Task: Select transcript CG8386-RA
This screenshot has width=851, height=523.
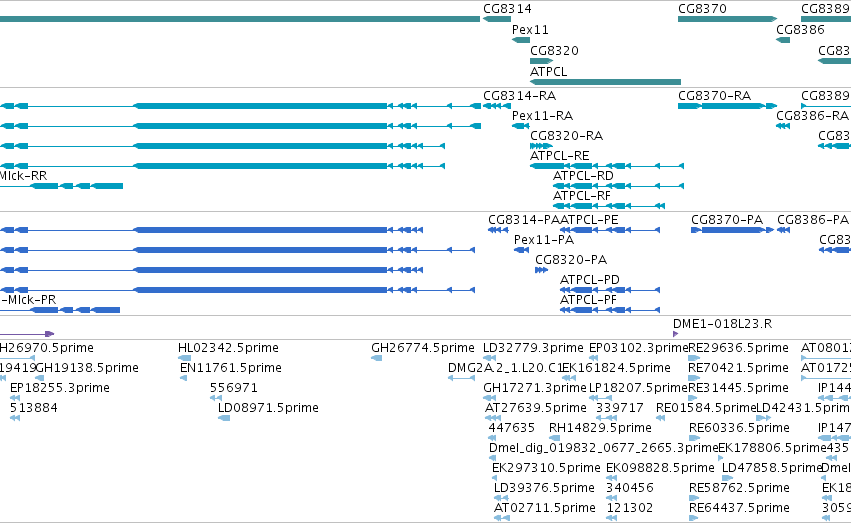Action: click(x=812, y=116)
